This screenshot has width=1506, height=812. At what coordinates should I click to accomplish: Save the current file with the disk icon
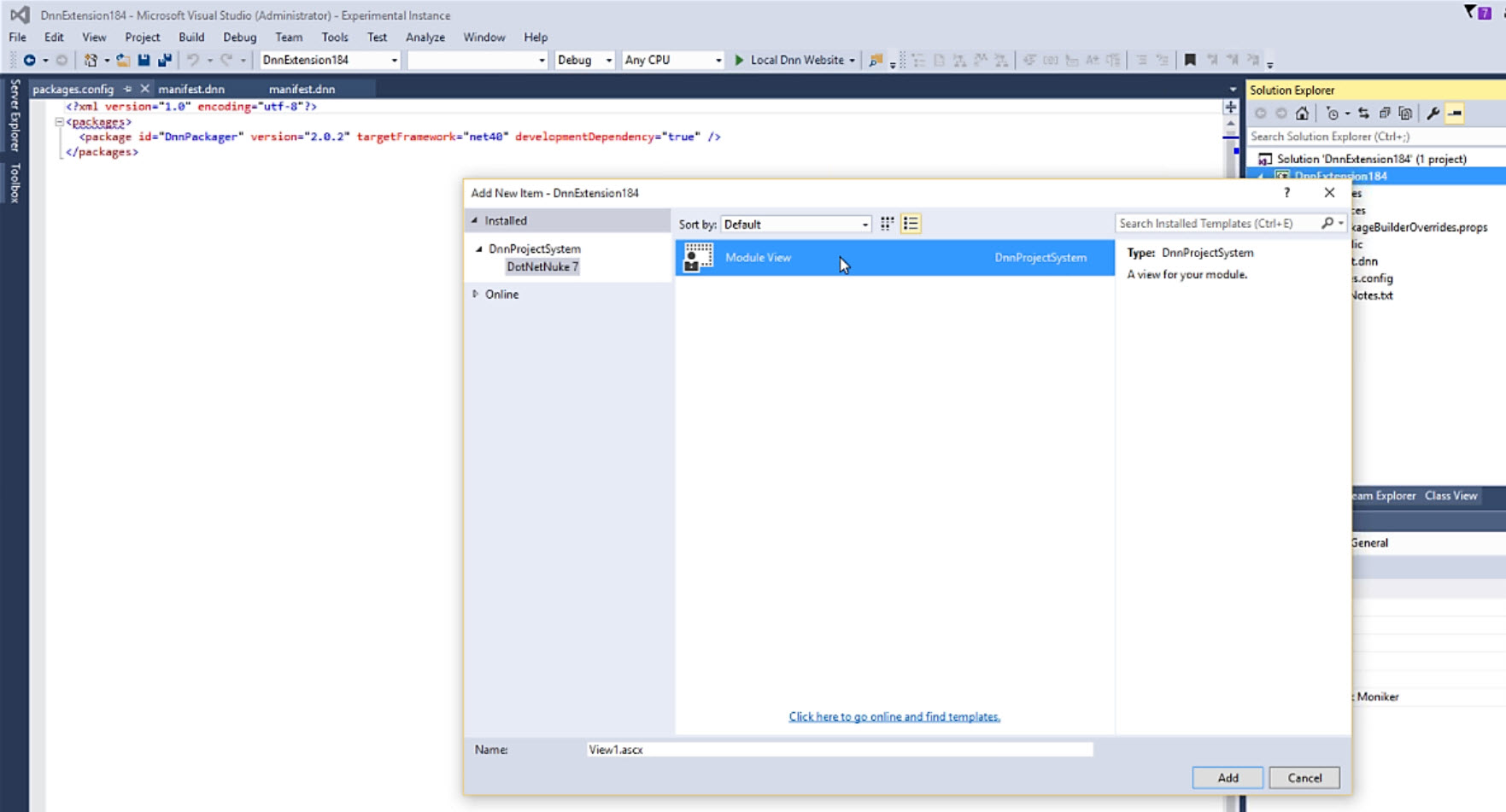click(144, 60)
